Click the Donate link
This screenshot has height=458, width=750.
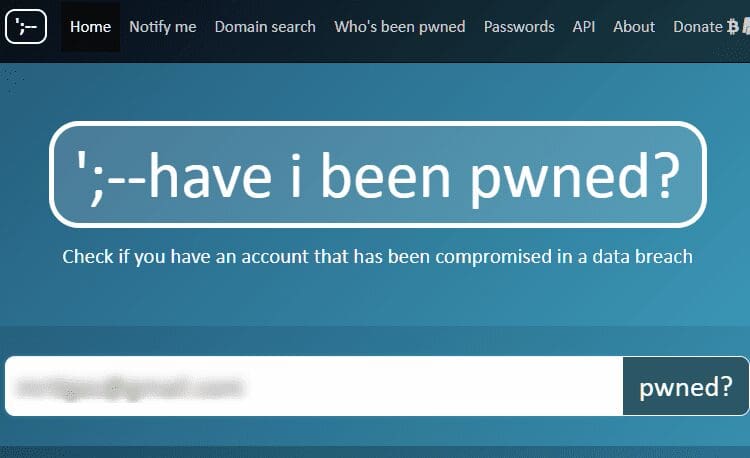click(698, 27)
